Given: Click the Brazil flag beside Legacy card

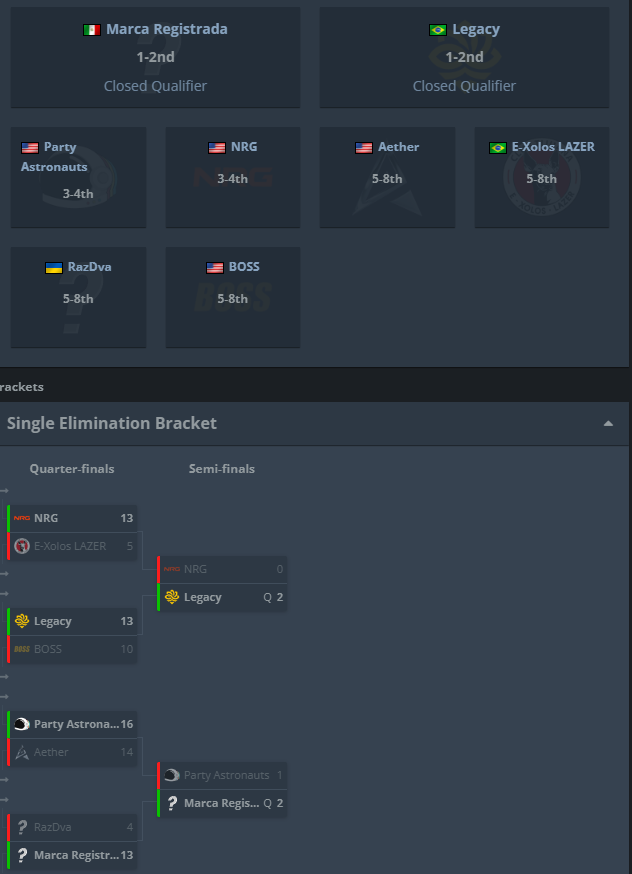Looking at the screenshot, I should click(x=437, y=30).
